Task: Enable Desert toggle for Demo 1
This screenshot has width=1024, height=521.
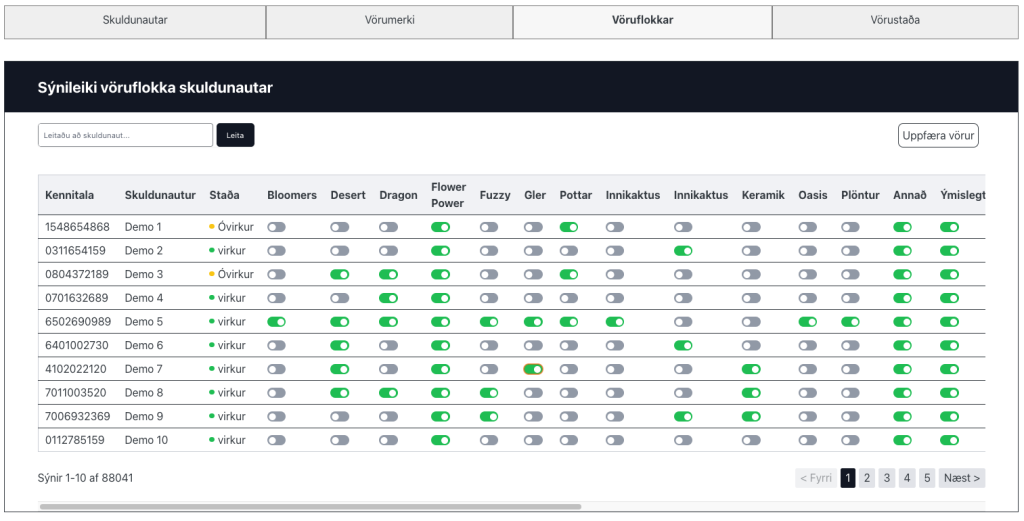Action: click(x=340, y=227)
